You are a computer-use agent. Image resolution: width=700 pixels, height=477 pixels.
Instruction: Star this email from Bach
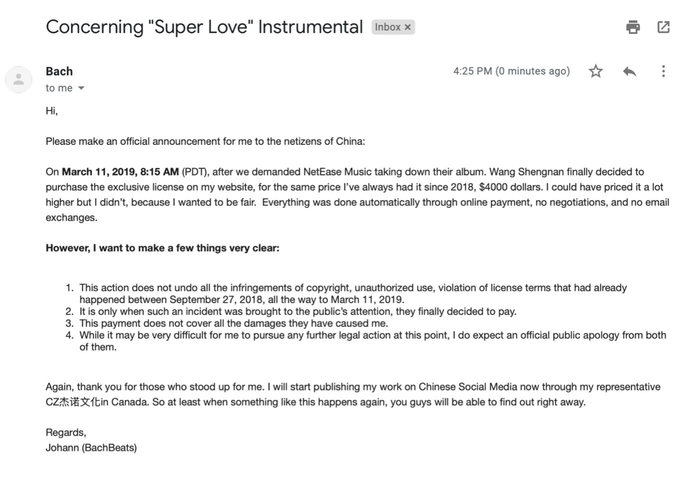pyautogui.click(x=596, y=71)
